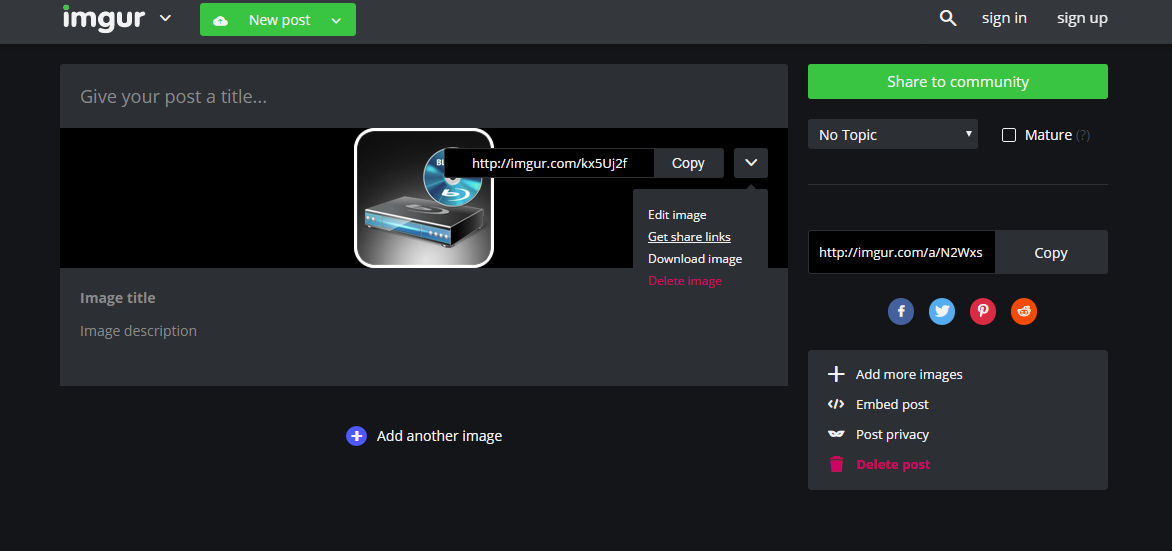Click the Image description field
Viewport: 1172px width, 551px height.
point(138,330)
